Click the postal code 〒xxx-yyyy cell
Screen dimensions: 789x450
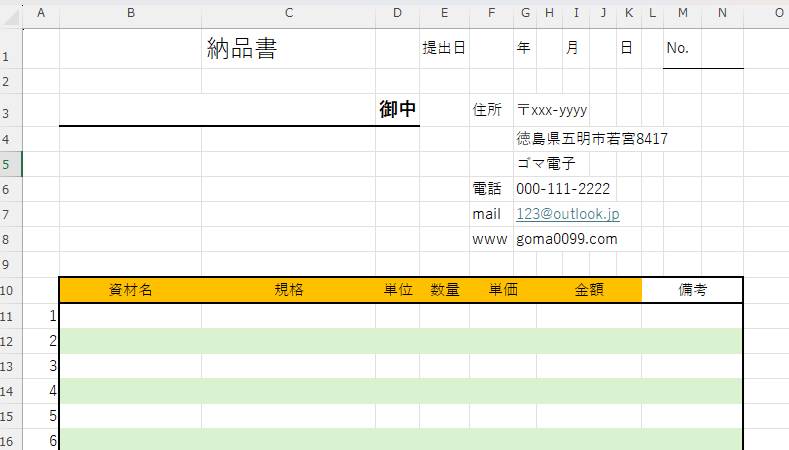[x=552, y=110]
